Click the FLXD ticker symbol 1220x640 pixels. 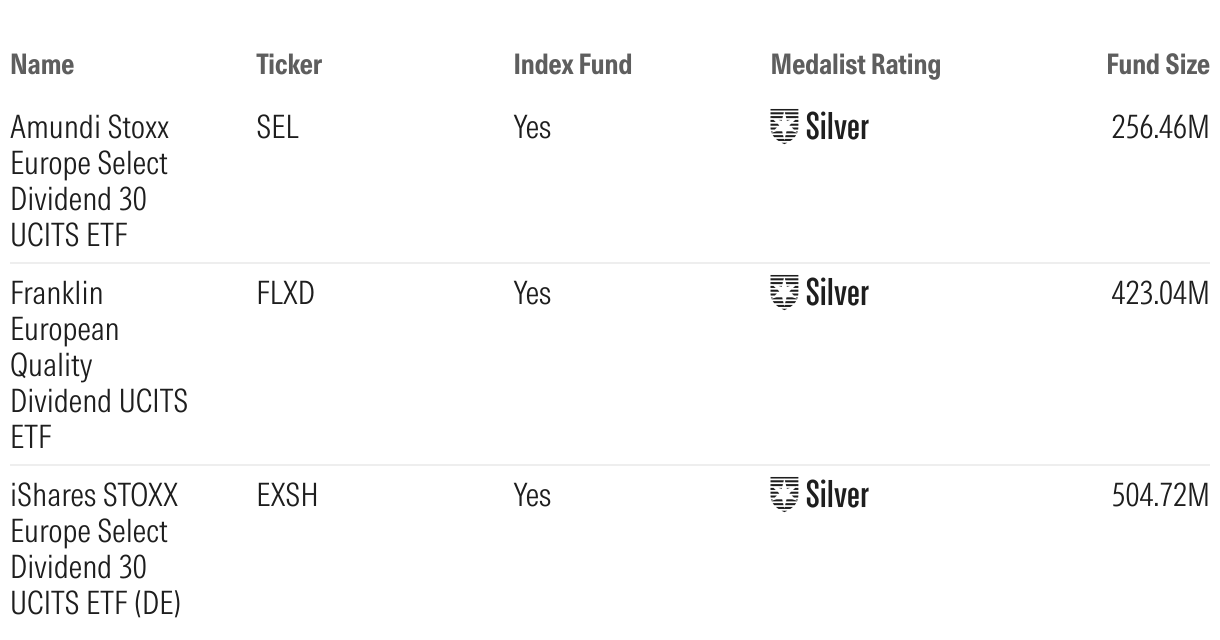coord(285,294)
